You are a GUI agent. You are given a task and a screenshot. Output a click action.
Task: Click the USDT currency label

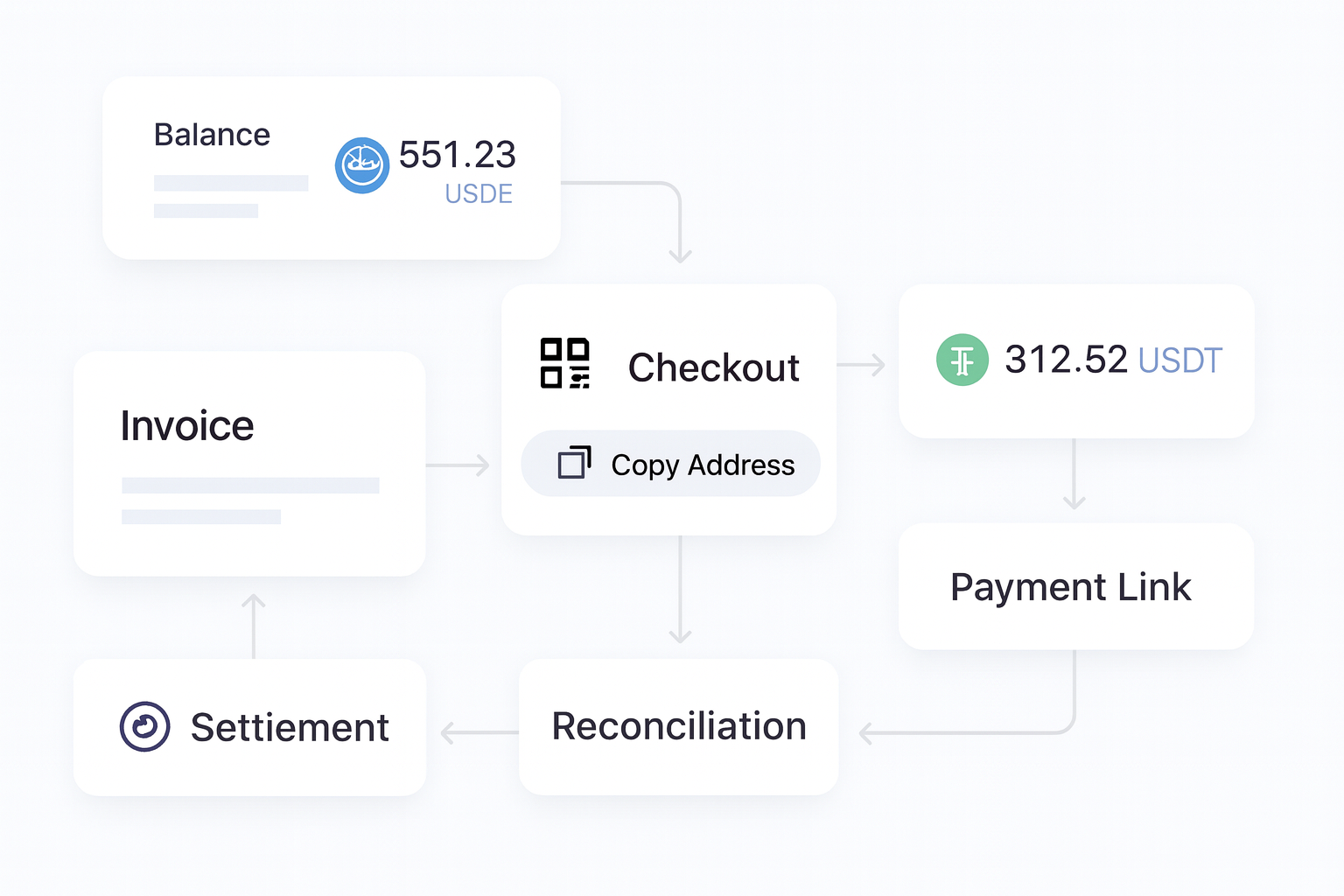(x=1180, y=360)
